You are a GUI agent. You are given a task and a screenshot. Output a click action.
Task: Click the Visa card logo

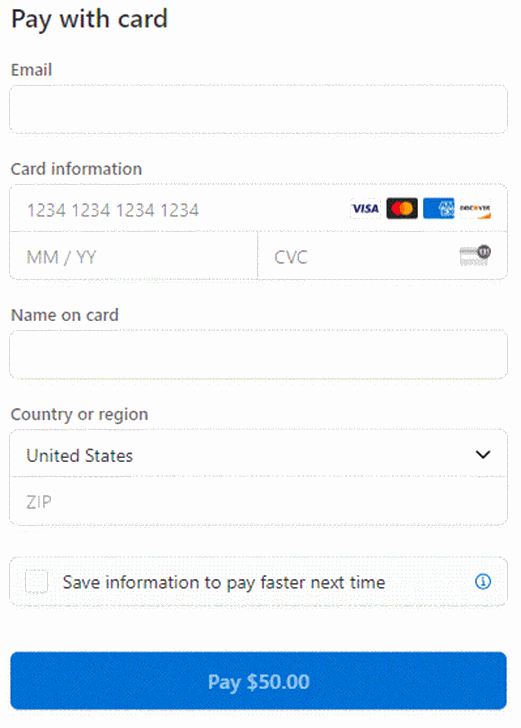365,209
